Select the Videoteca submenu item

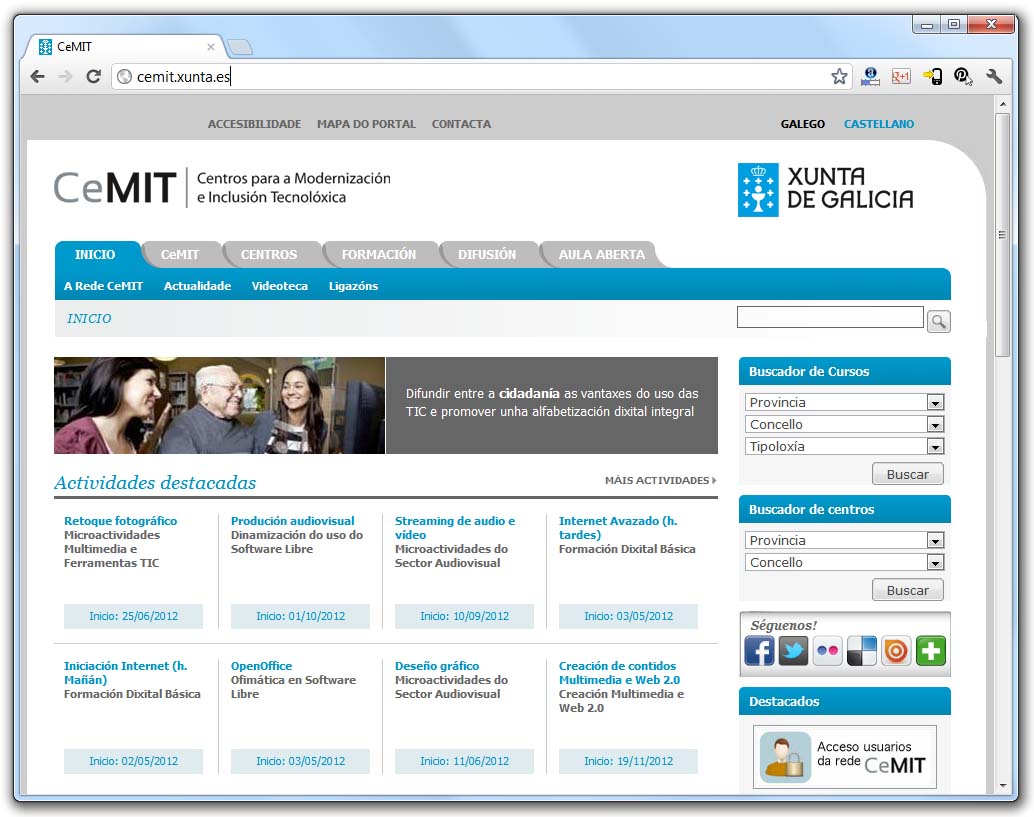point(280,286)
